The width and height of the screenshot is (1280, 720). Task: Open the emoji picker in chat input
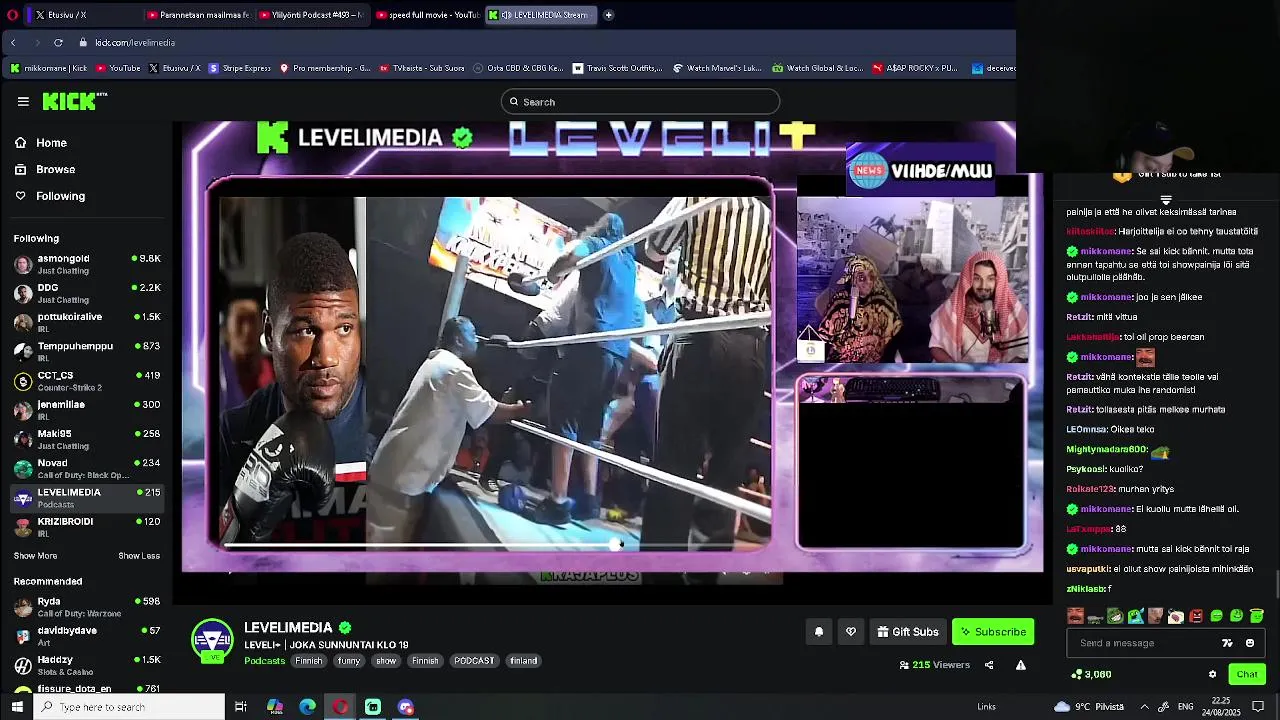coord(1250,643)
